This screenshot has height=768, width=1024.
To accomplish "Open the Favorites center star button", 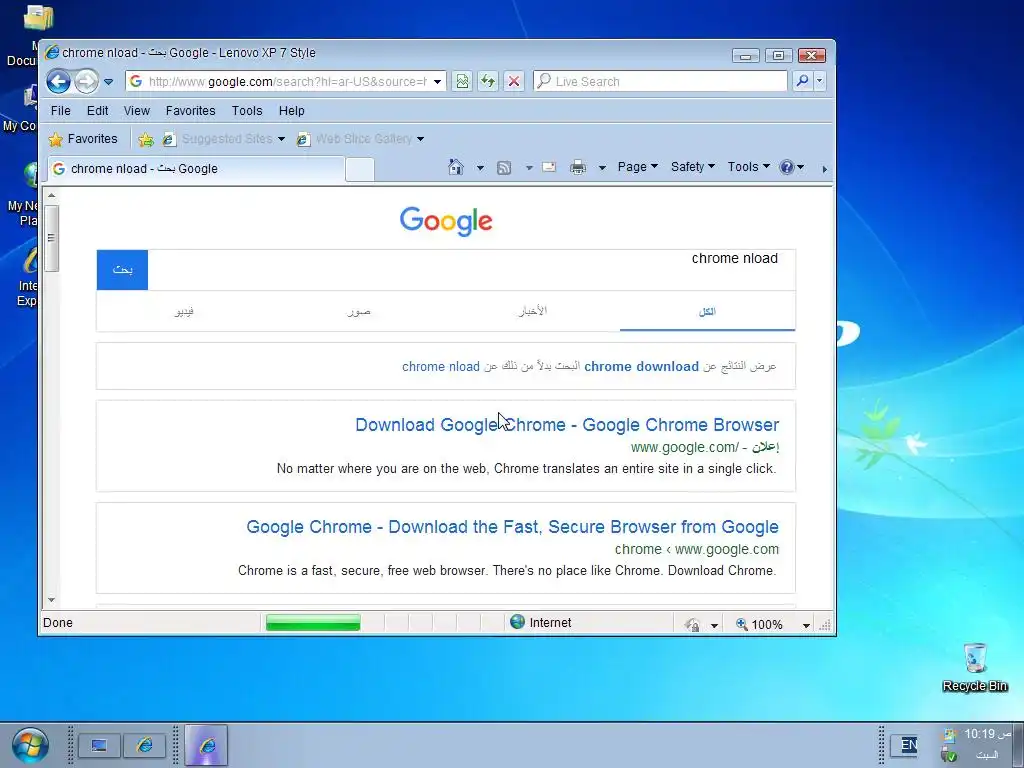I will [83, 139].
